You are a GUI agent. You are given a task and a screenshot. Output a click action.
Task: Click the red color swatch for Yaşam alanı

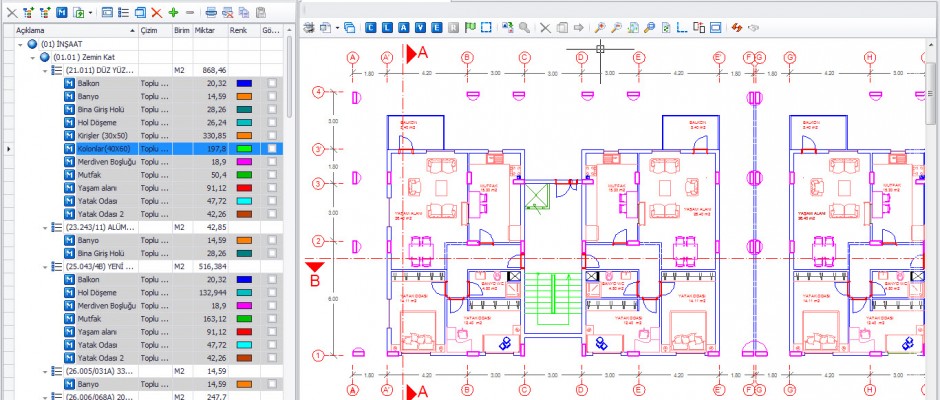(244, 187)
